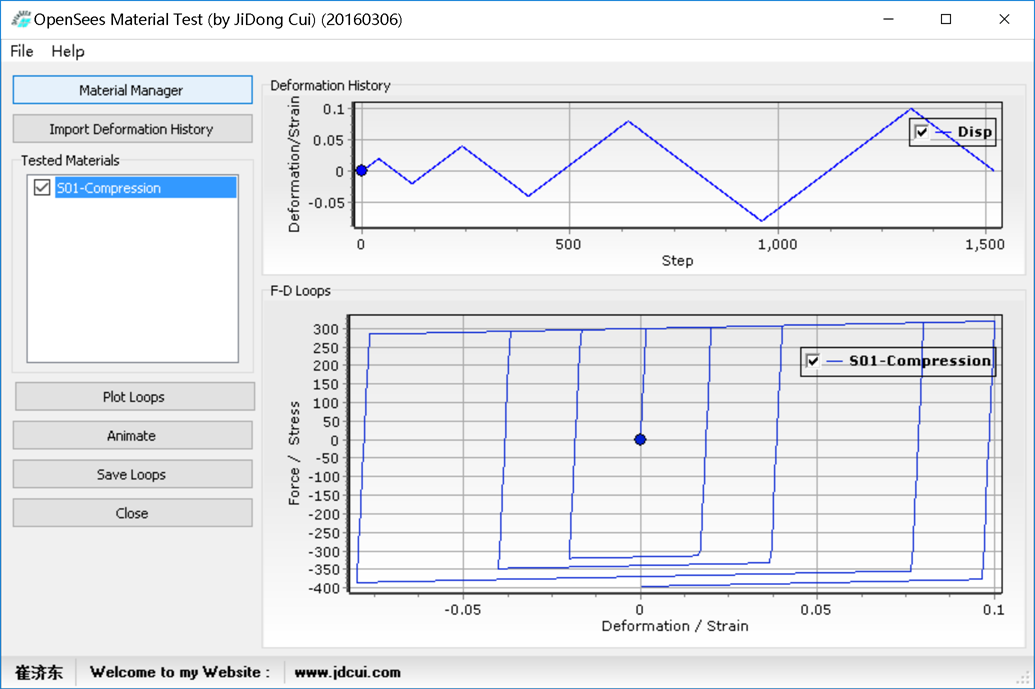Open the Help menu
The width and height of the screenshot is (1035, 689).
click(x=68, y=51)
